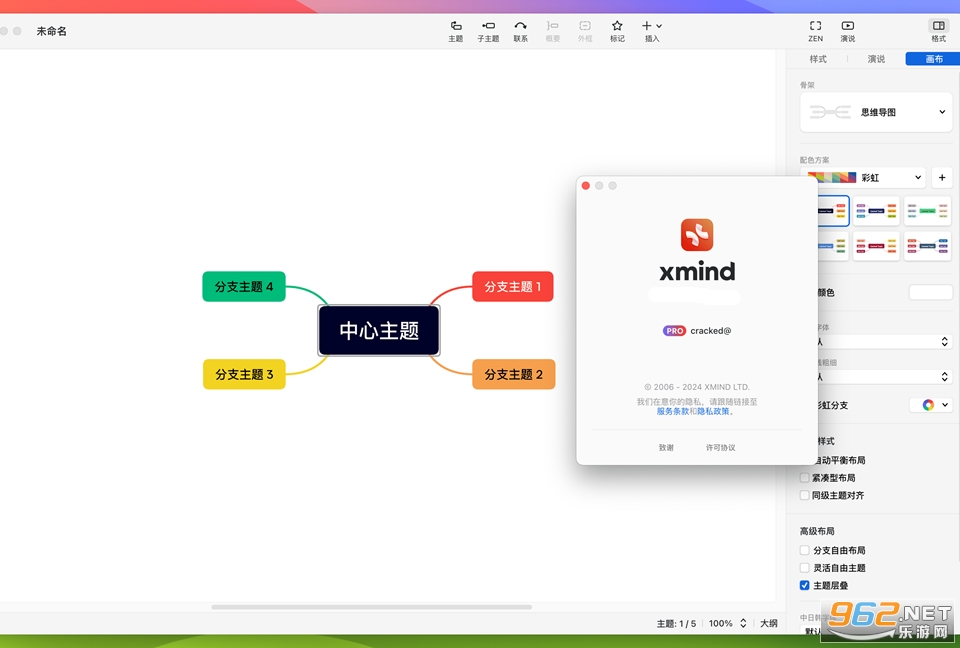The image size is (960, 648).
Task: Switch to the 样式 tab
Action: click(818, 59)
